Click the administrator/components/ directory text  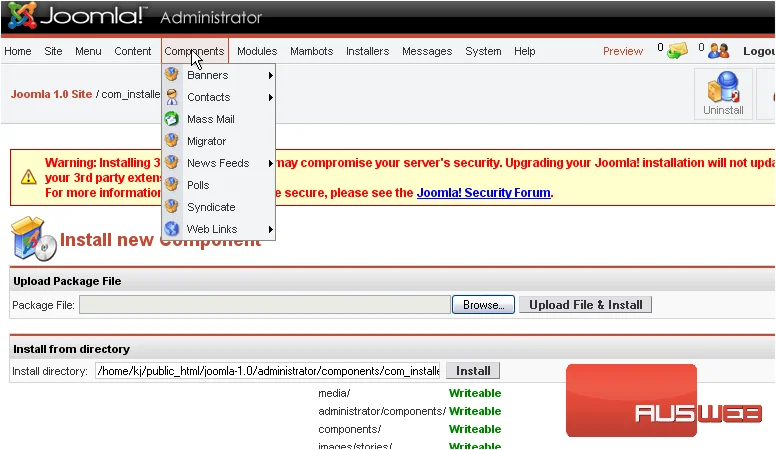click(x=382, y=411)
